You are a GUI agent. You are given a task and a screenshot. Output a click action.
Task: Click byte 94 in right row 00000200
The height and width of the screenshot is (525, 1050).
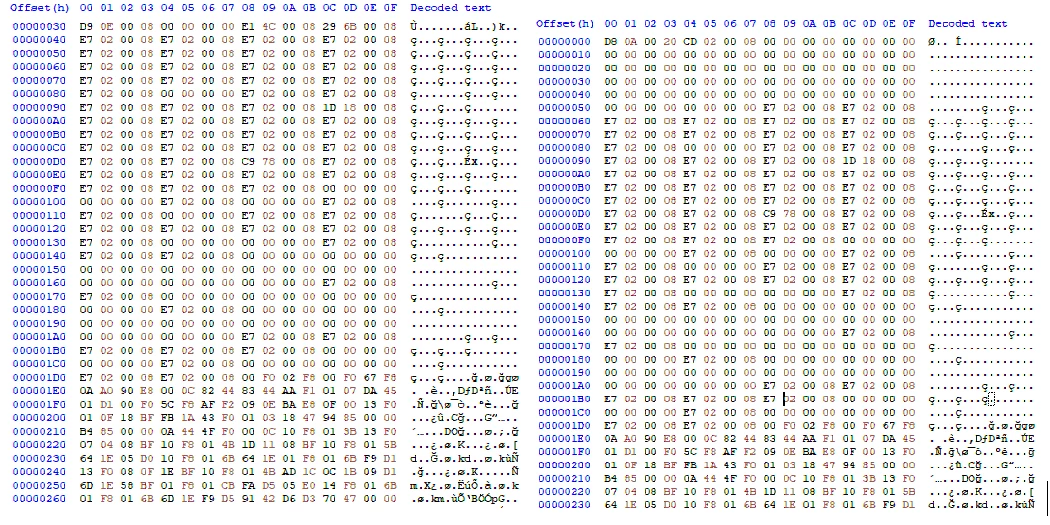coord(848,465)
